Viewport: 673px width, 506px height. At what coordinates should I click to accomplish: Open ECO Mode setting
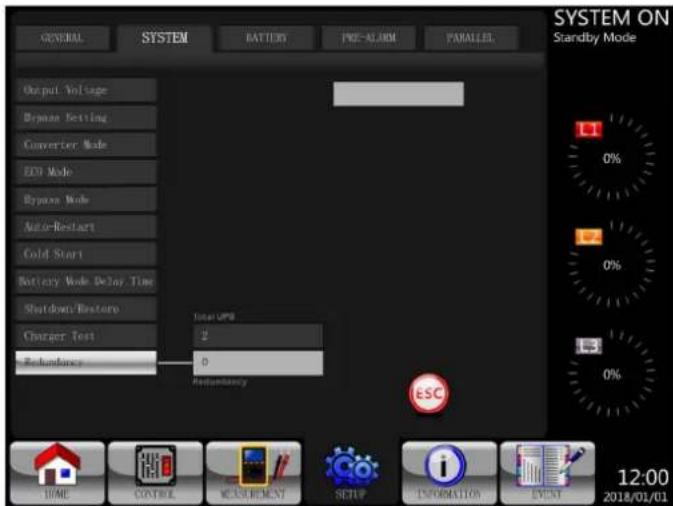pyautogui.click(x=86, y=172)
